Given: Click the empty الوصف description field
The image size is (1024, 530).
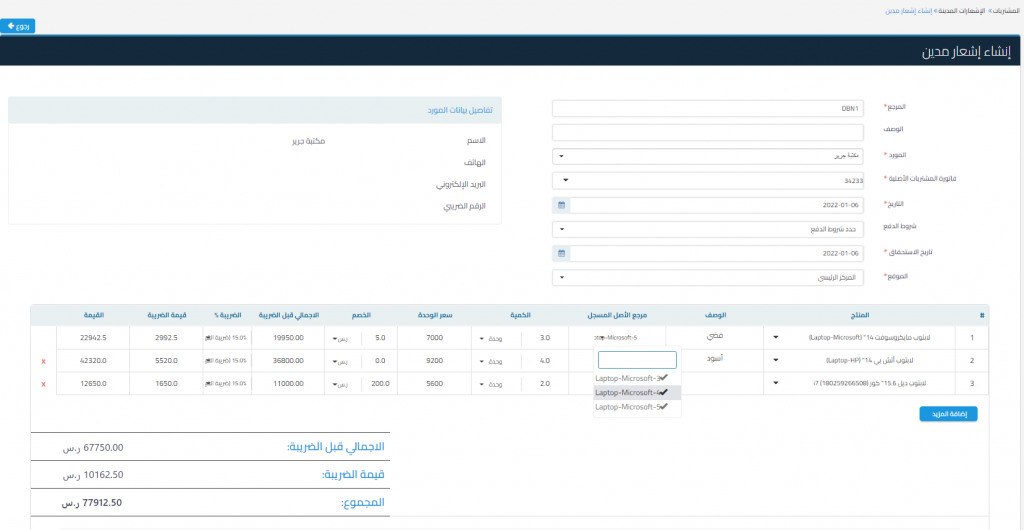Looking at the screenshot, I should [x=708, y=132].
